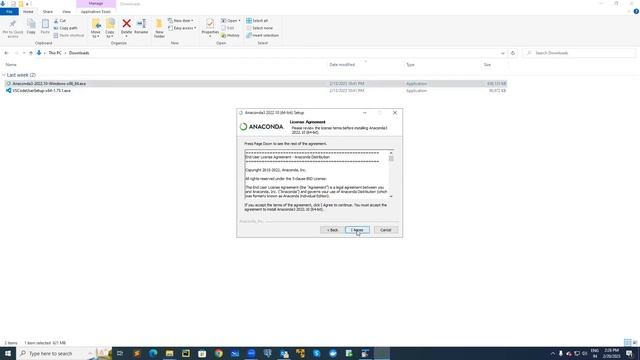This screenshot has height=360, width=640.
Task: Open the File tab
Action: coord(9,12)
